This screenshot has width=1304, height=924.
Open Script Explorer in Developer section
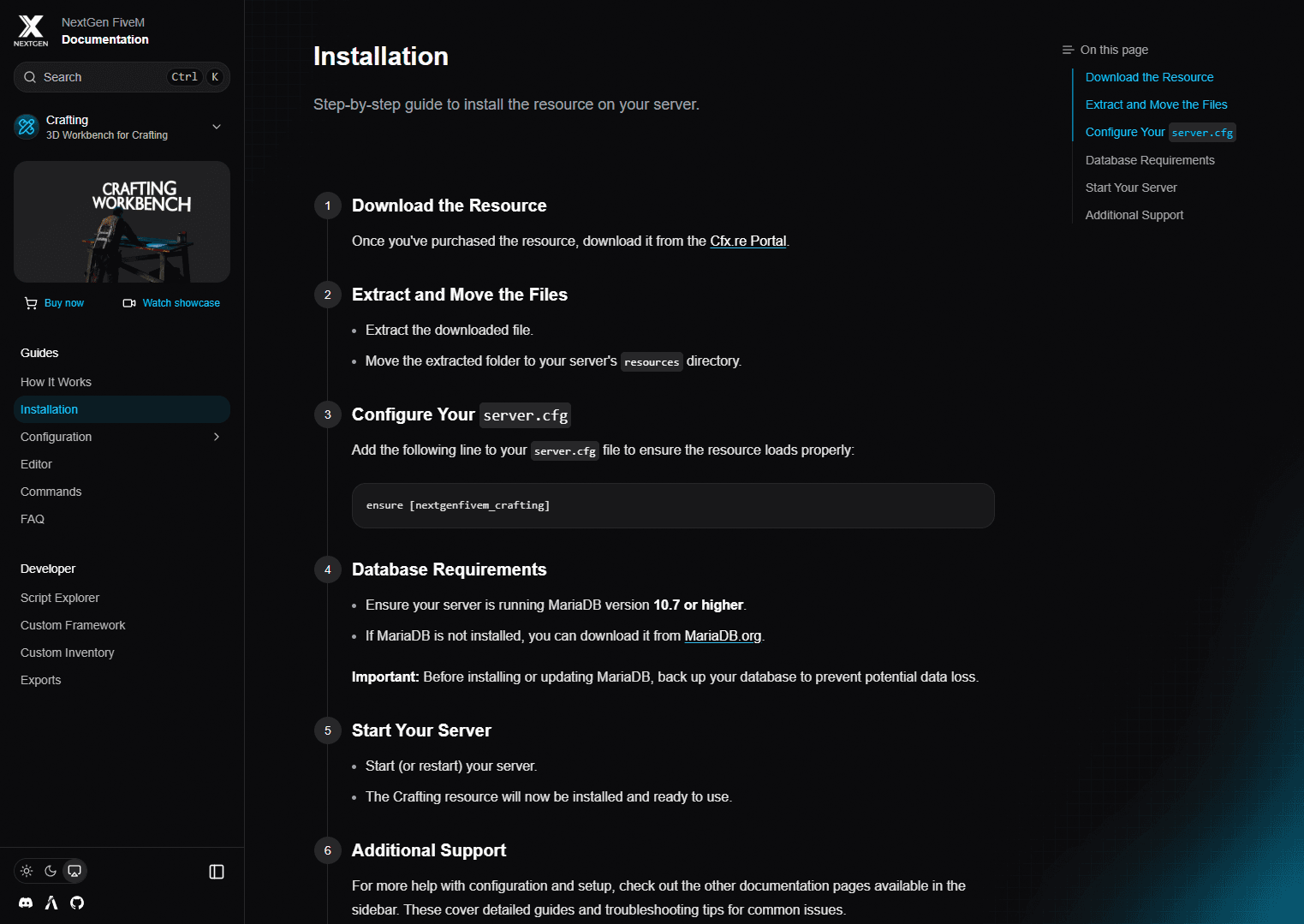[60, 598]
